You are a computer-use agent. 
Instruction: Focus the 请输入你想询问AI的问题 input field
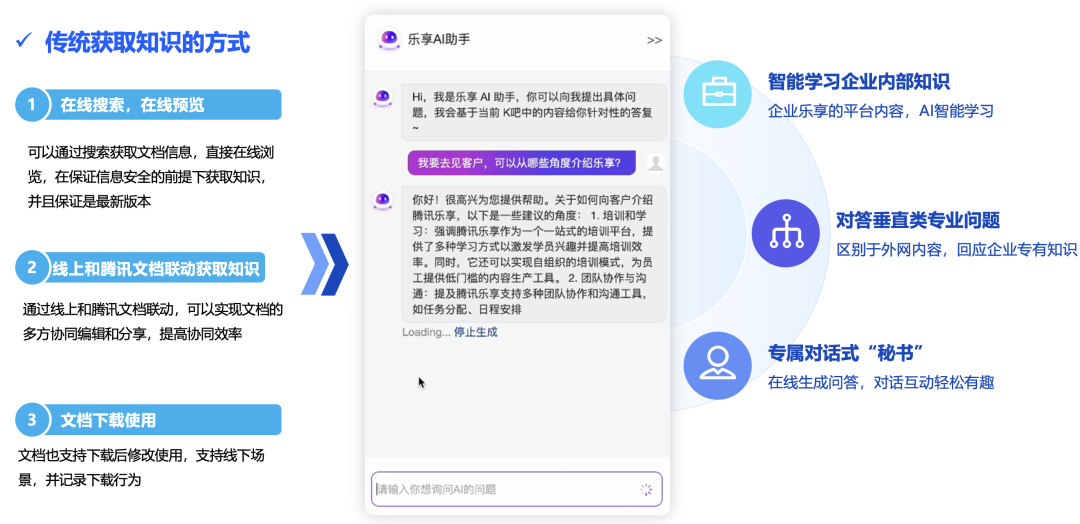[x=517, y=489]
